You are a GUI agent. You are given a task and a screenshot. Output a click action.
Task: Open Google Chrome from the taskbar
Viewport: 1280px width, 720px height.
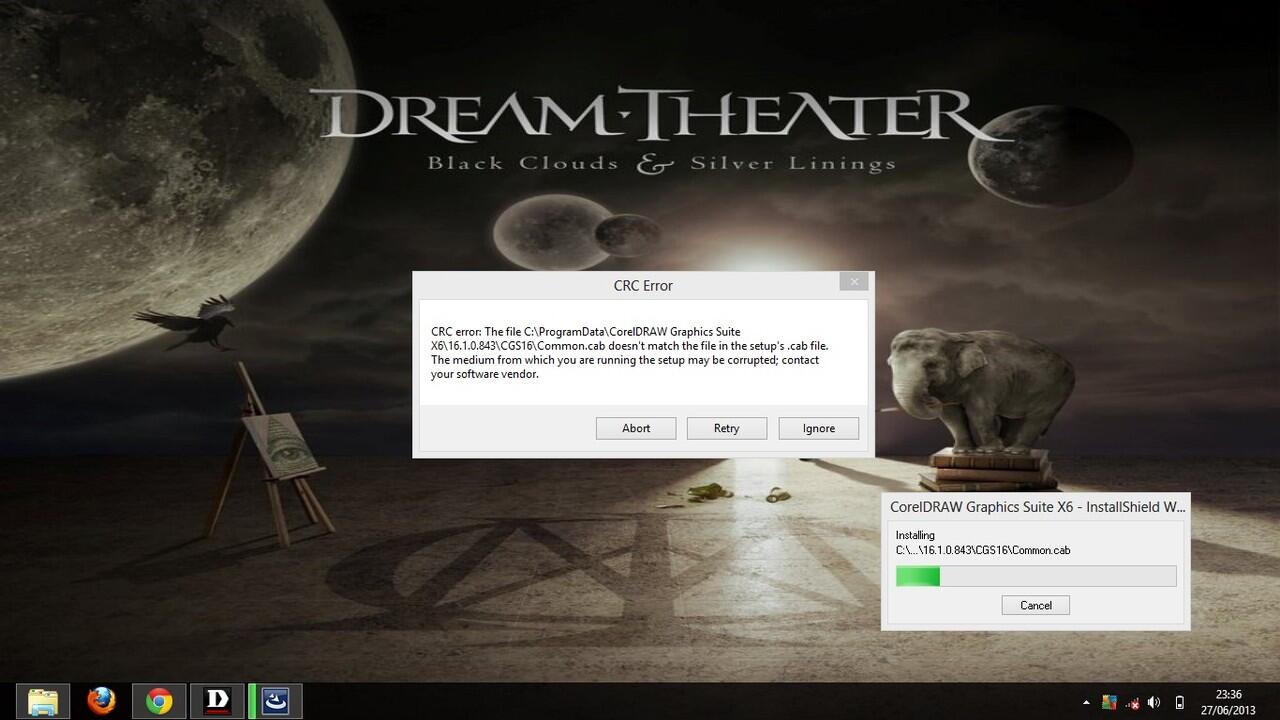(159, 701)
